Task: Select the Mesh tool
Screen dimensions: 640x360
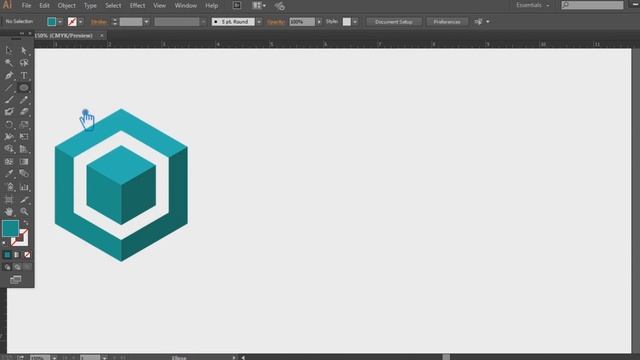Action: [x=9, y=162]
